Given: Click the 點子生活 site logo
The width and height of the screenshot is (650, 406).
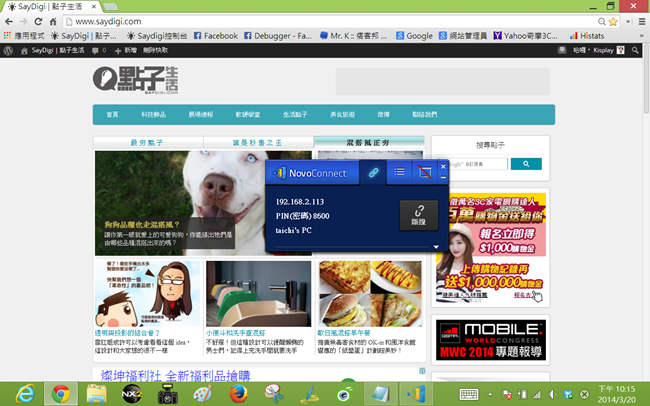Looking at the screenshot, I should click(x=136, y=80).
